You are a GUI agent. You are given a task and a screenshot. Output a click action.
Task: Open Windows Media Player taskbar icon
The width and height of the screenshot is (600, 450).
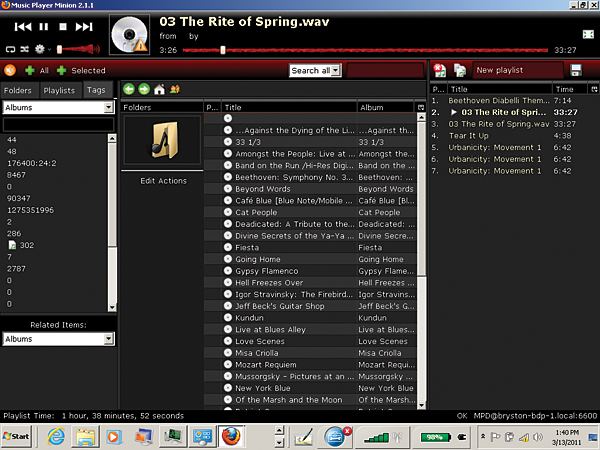tap(114, 437)
